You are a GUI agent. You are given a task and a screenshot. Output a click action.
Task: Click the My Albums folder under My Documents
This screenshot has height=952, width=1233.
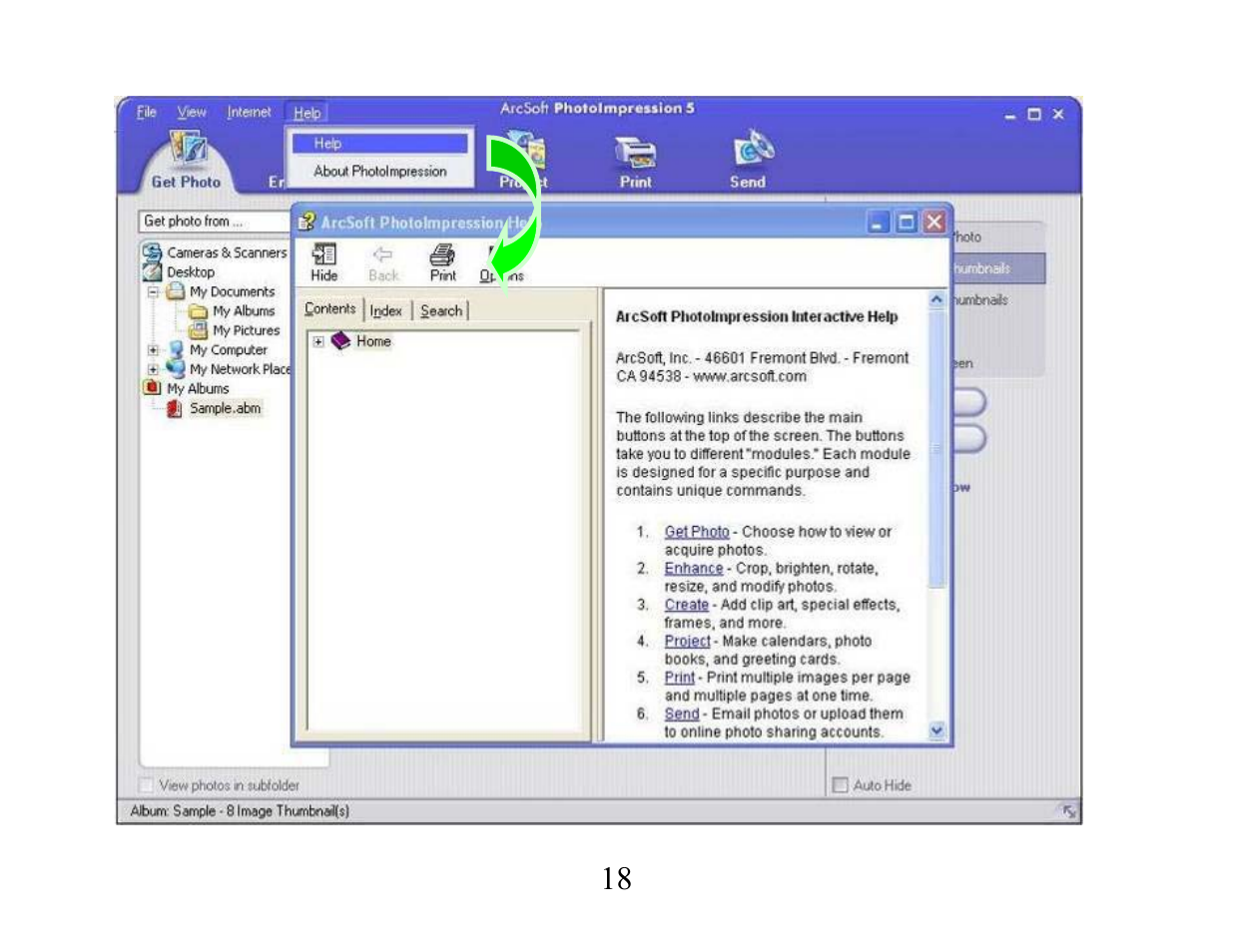199,311
